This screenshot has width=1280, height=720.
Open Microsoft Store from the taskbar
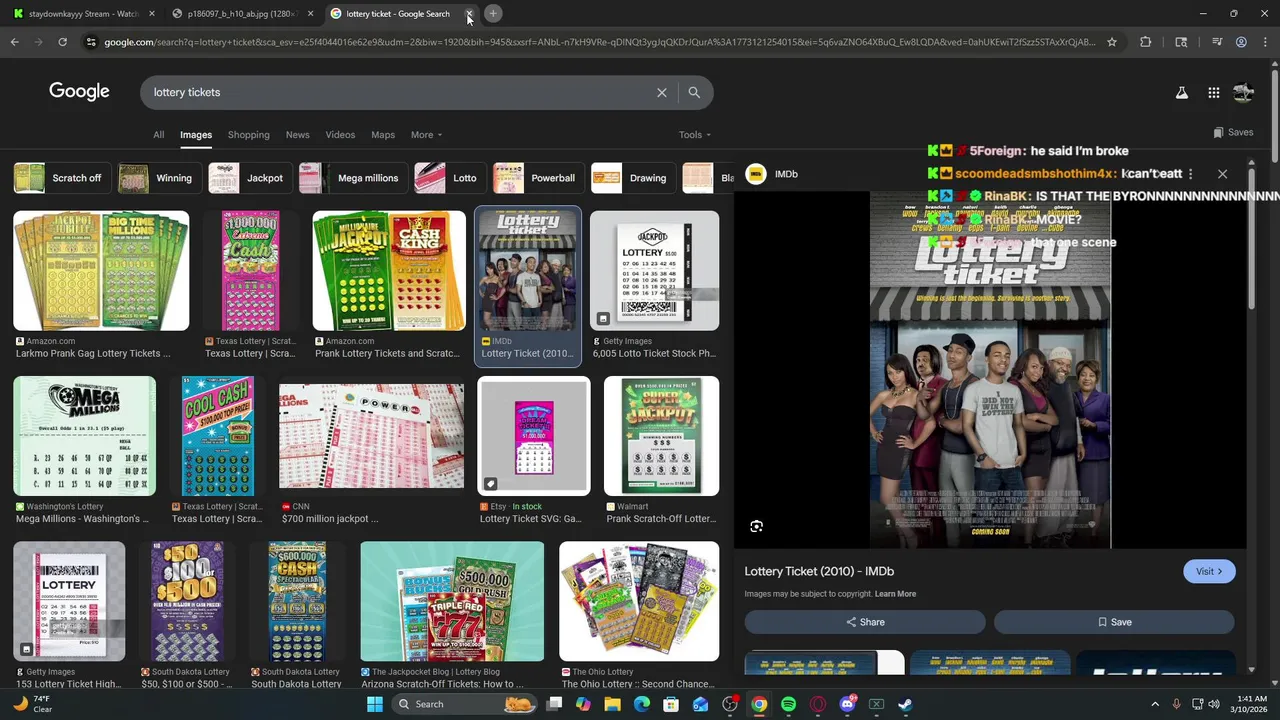click(x=671, y=704)
